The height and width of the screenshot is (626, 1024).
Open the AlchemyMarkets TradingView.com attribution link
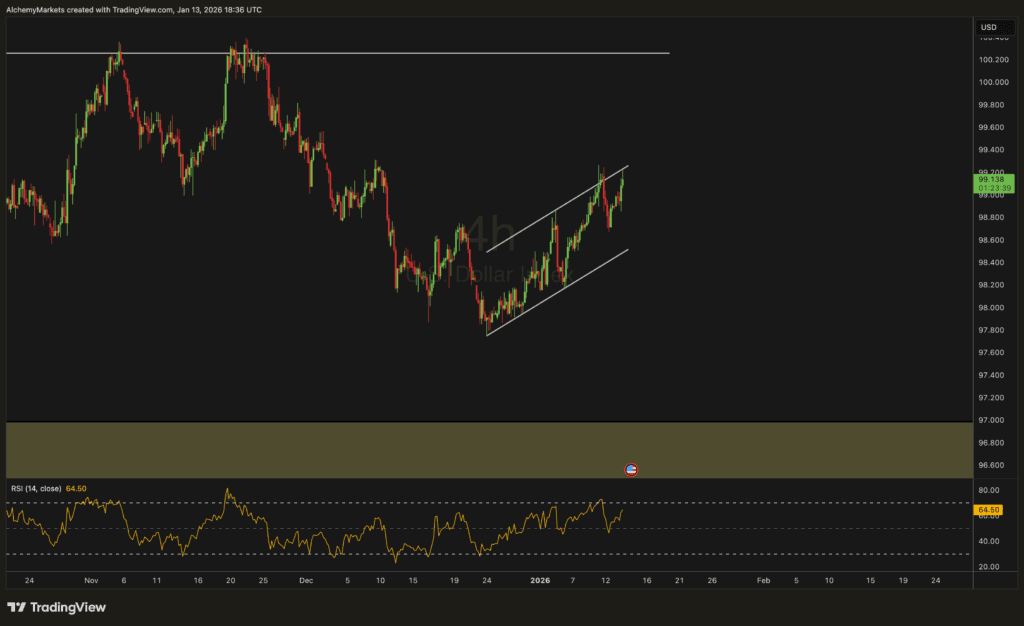pos(133,10)
